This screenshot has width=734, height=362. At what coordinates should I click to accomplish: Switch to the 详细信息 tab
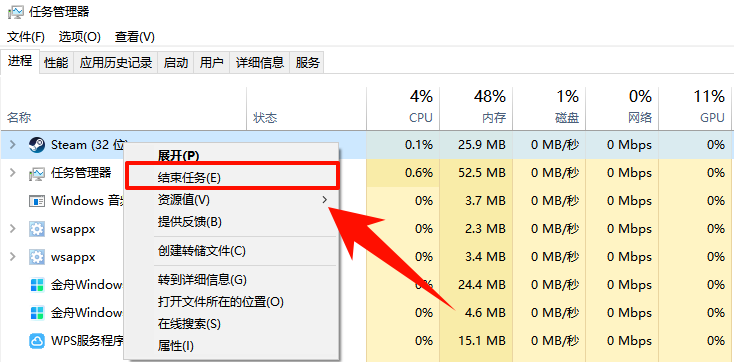[259, 62]
